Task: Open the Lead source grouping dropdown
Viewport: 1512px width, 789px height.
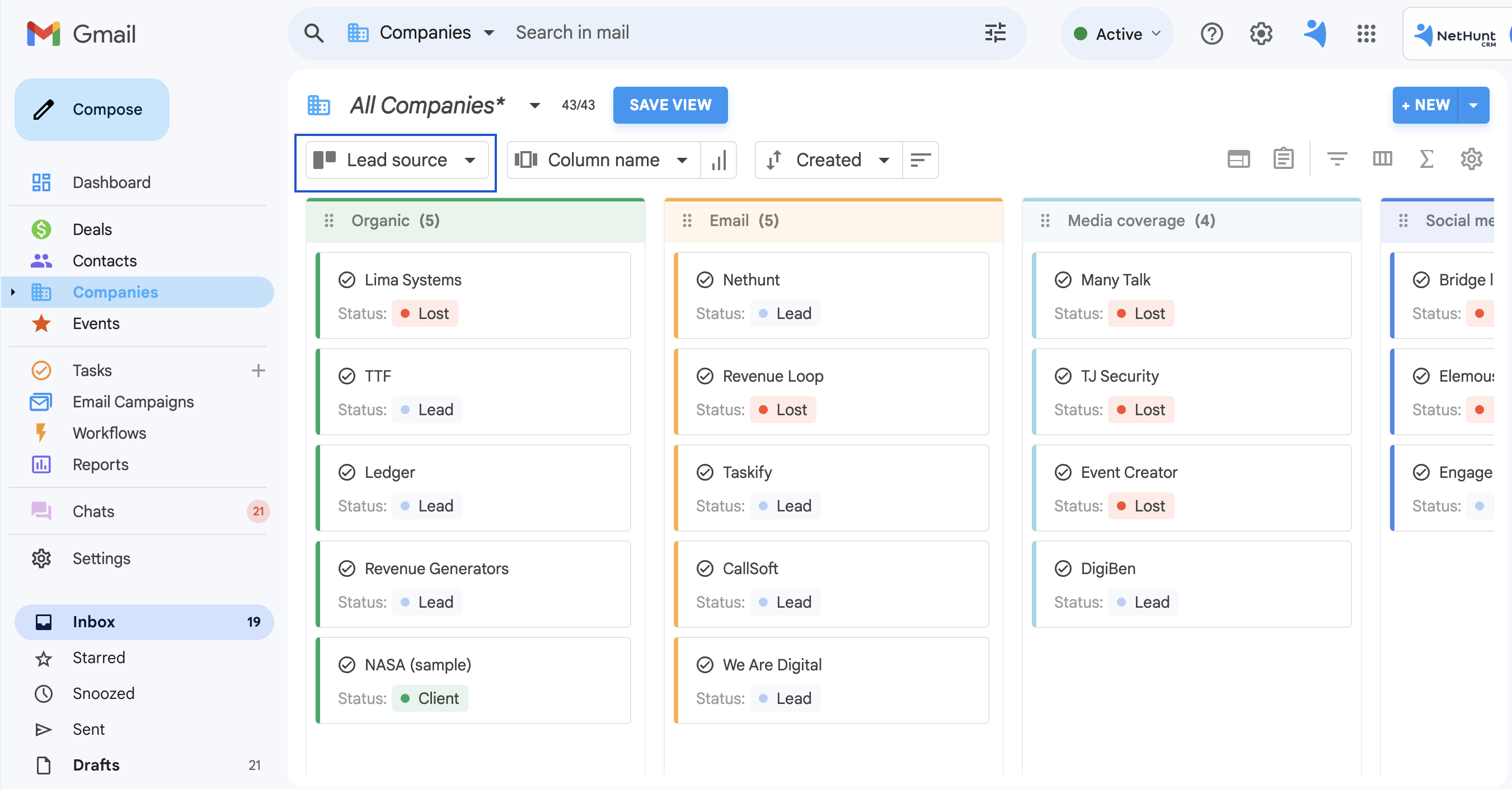Action: [397, 160]
